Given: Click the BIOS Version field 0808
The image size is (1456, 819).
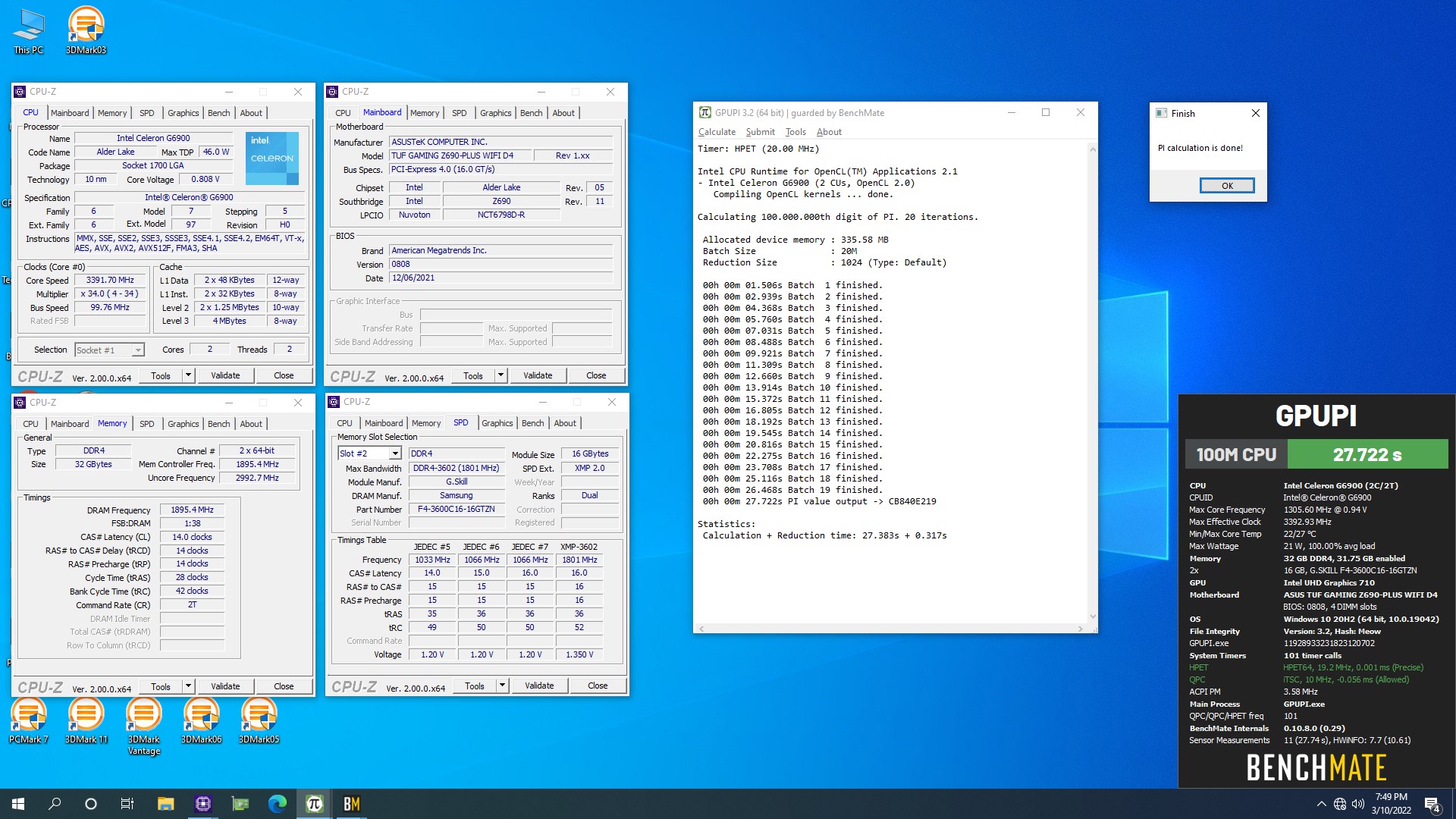Looking at the screenshot, I should click(x=500, y=265).
